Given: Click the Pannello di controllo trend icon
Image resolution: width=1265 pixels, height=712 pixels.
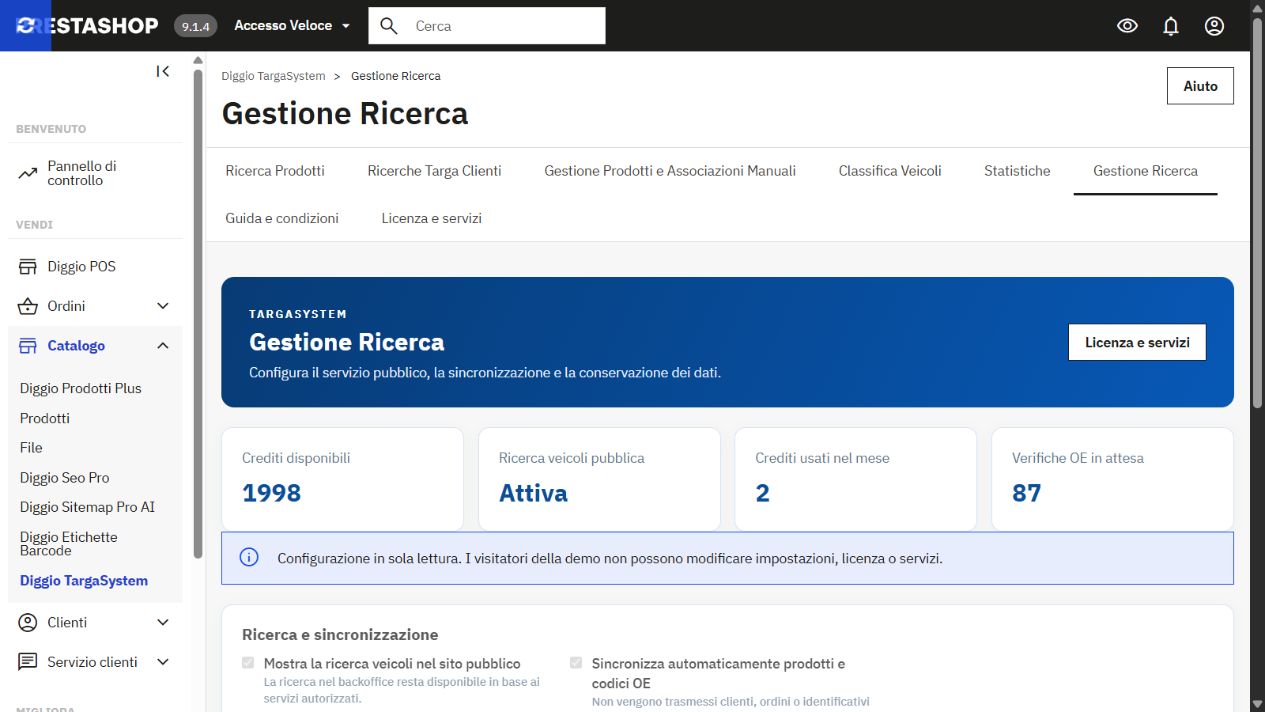Looking at the screenshot, I should (28, 174).
